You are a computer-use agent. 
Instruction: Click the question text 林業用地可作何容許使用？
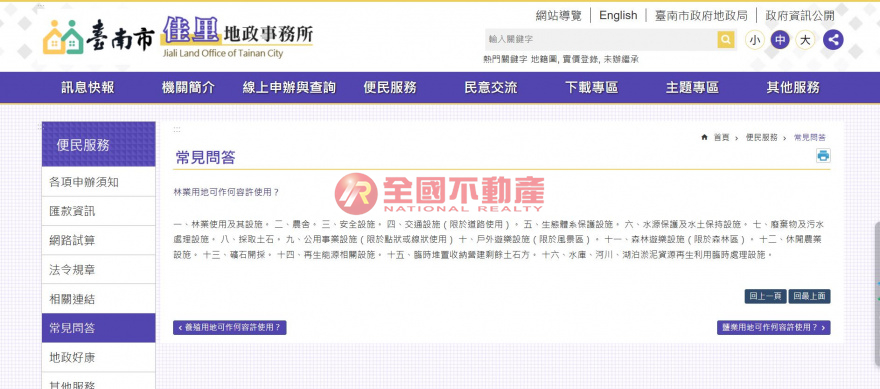point(227,192)
